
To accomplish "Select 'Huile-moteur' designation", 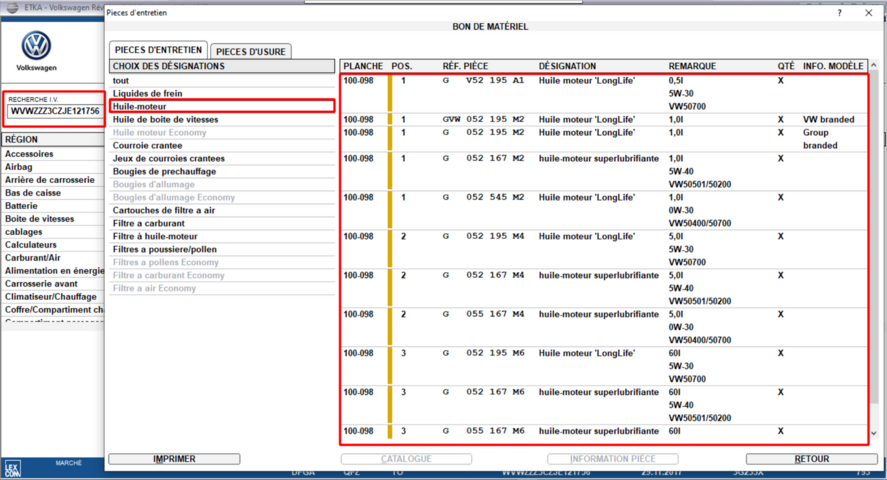I will (x=222, y=106).
